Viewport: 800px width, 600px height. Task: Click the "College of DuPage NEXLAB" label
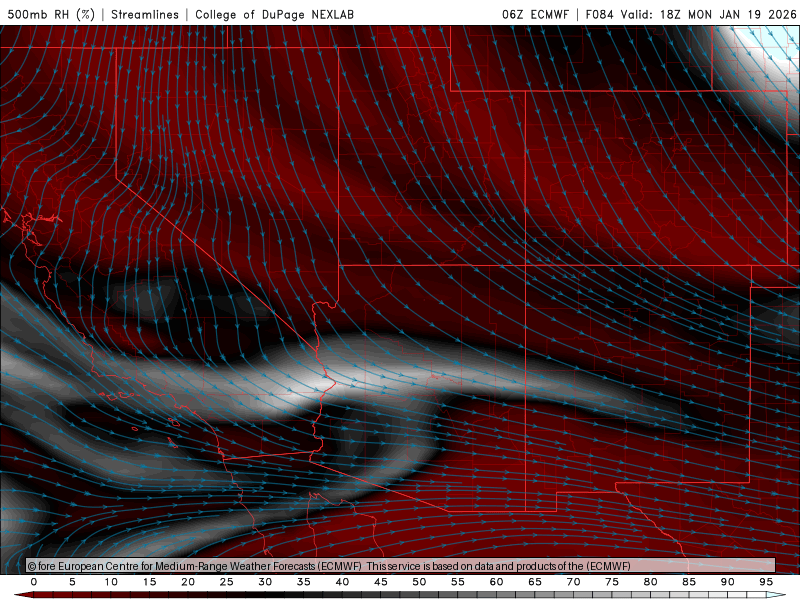pos(274,14)
